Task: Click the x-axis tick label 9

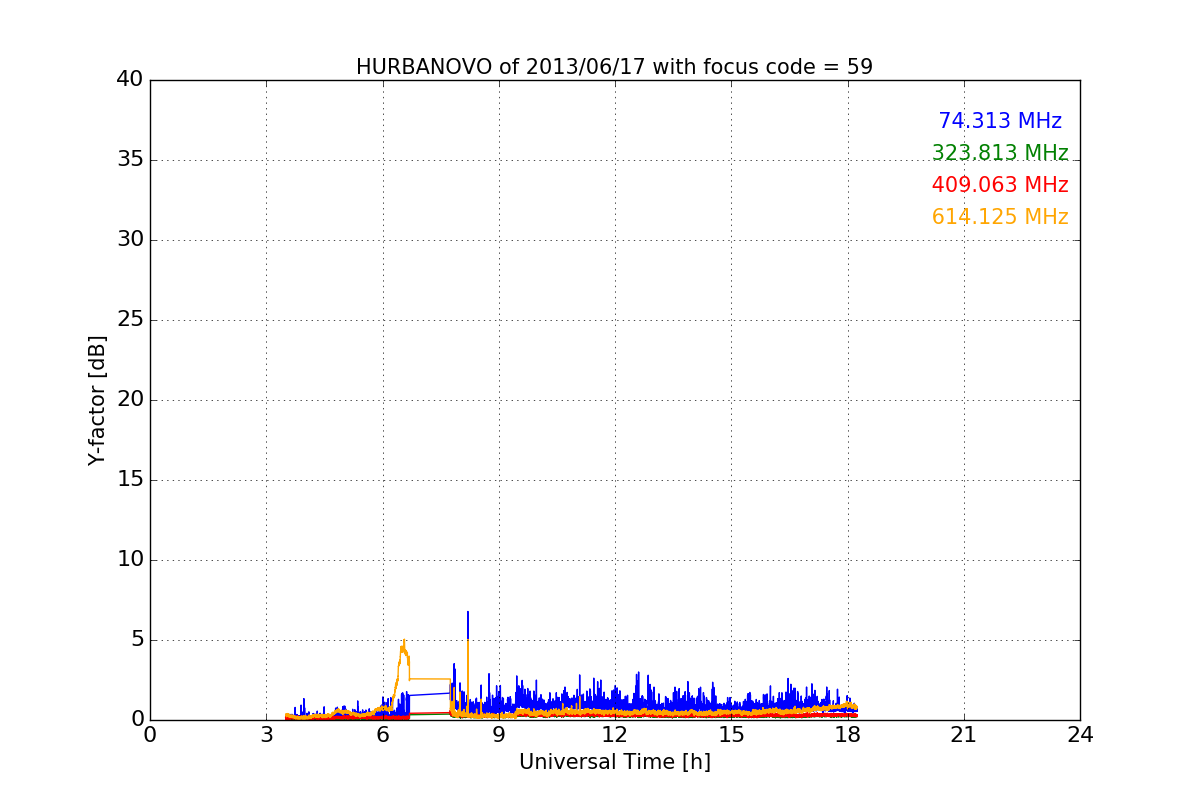Action: (x=499, y=735)
